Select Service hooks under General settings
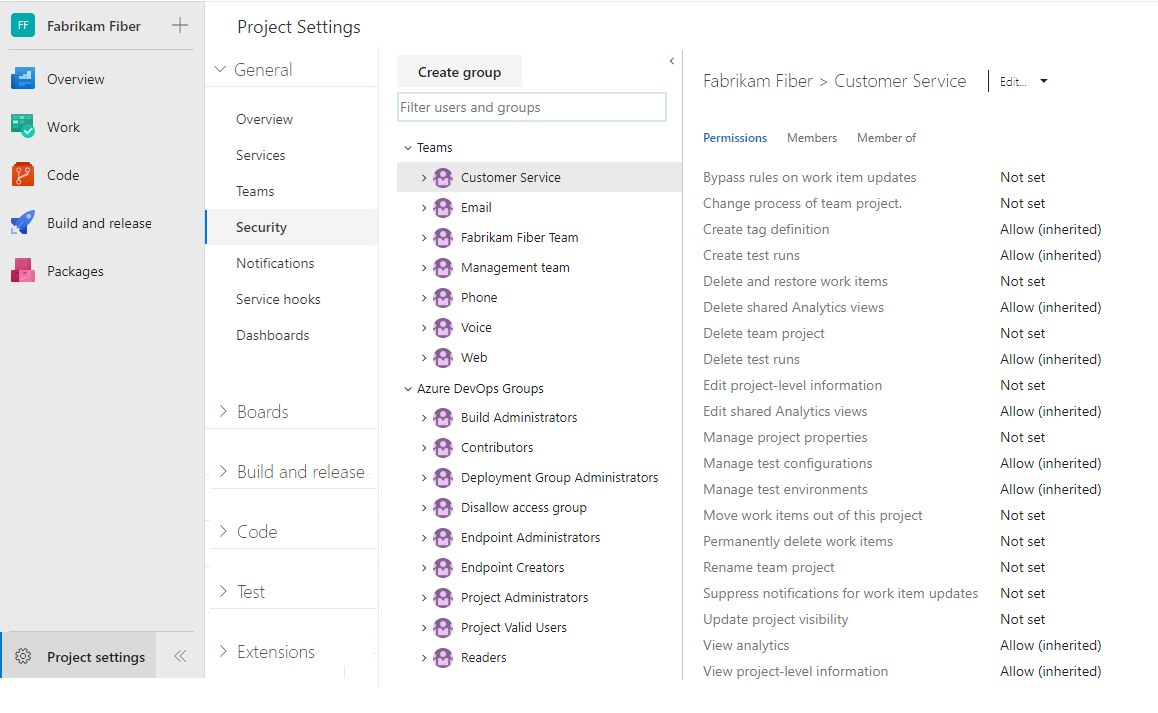 click(x=278, y=299)
